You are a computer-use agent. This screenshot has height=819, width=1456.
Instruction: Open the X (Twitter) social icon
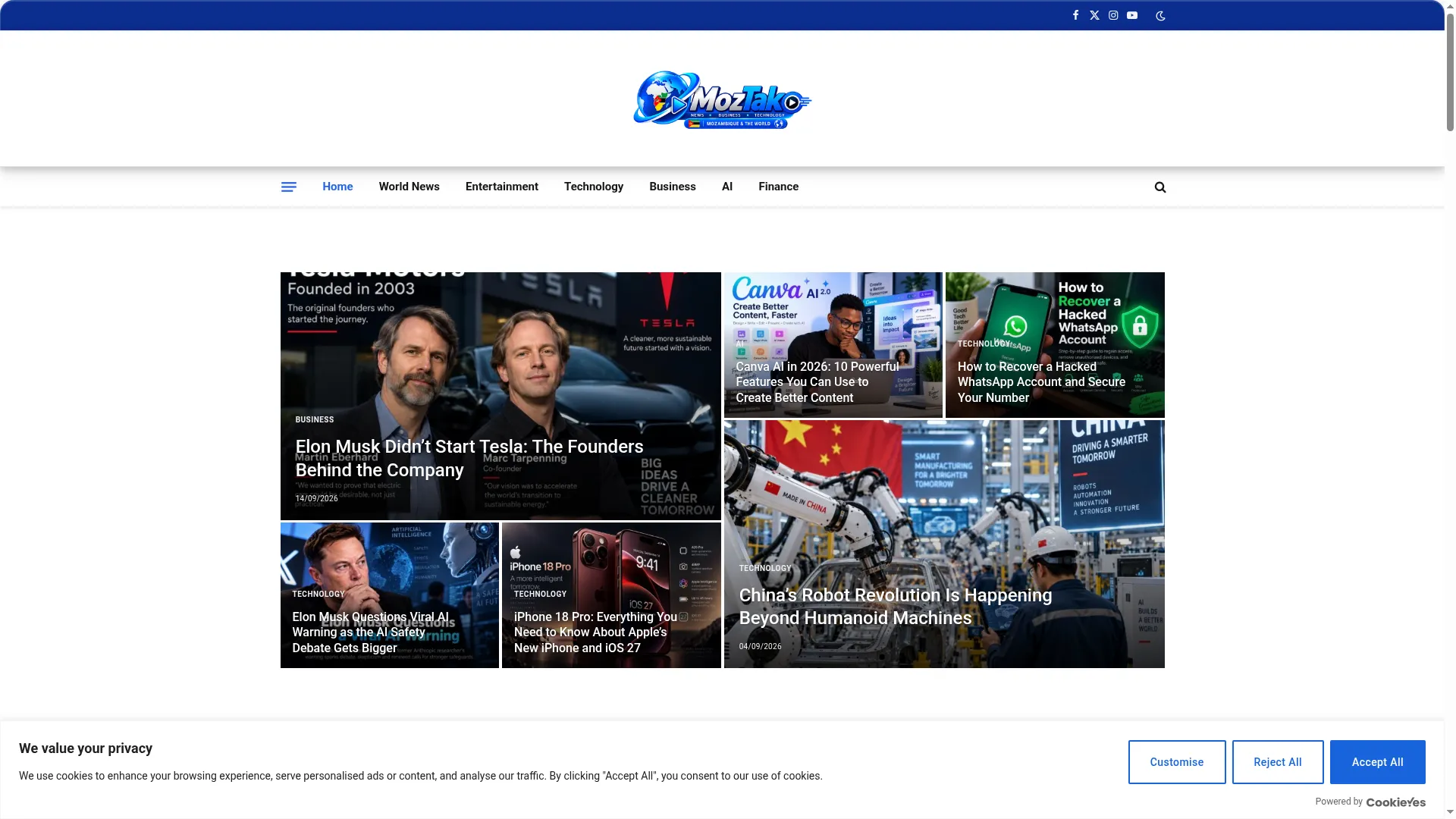(1094, 15)
